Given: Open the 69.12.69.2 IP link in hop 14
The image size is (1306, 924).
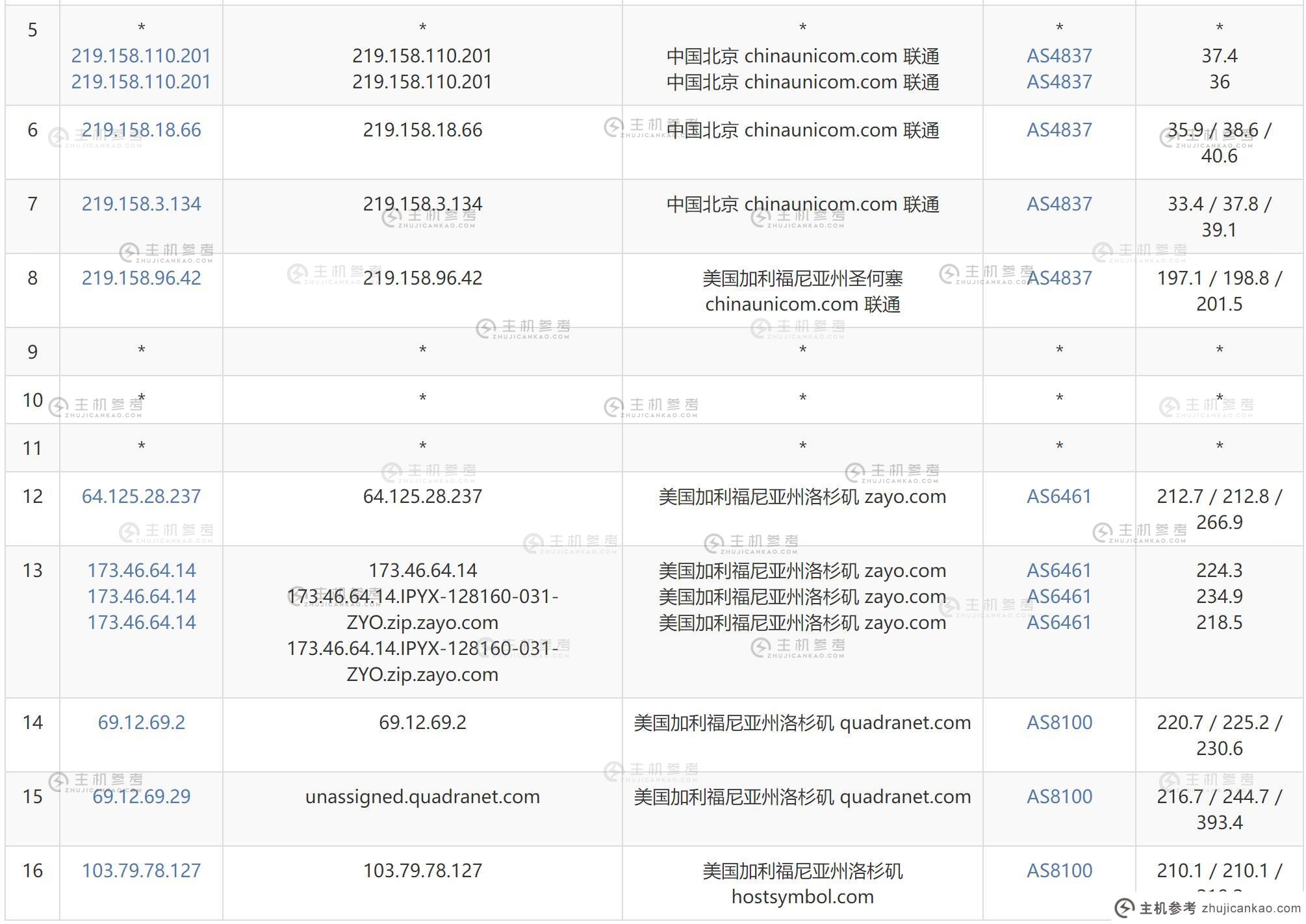Looking at the screenshot, I should 141,723.
